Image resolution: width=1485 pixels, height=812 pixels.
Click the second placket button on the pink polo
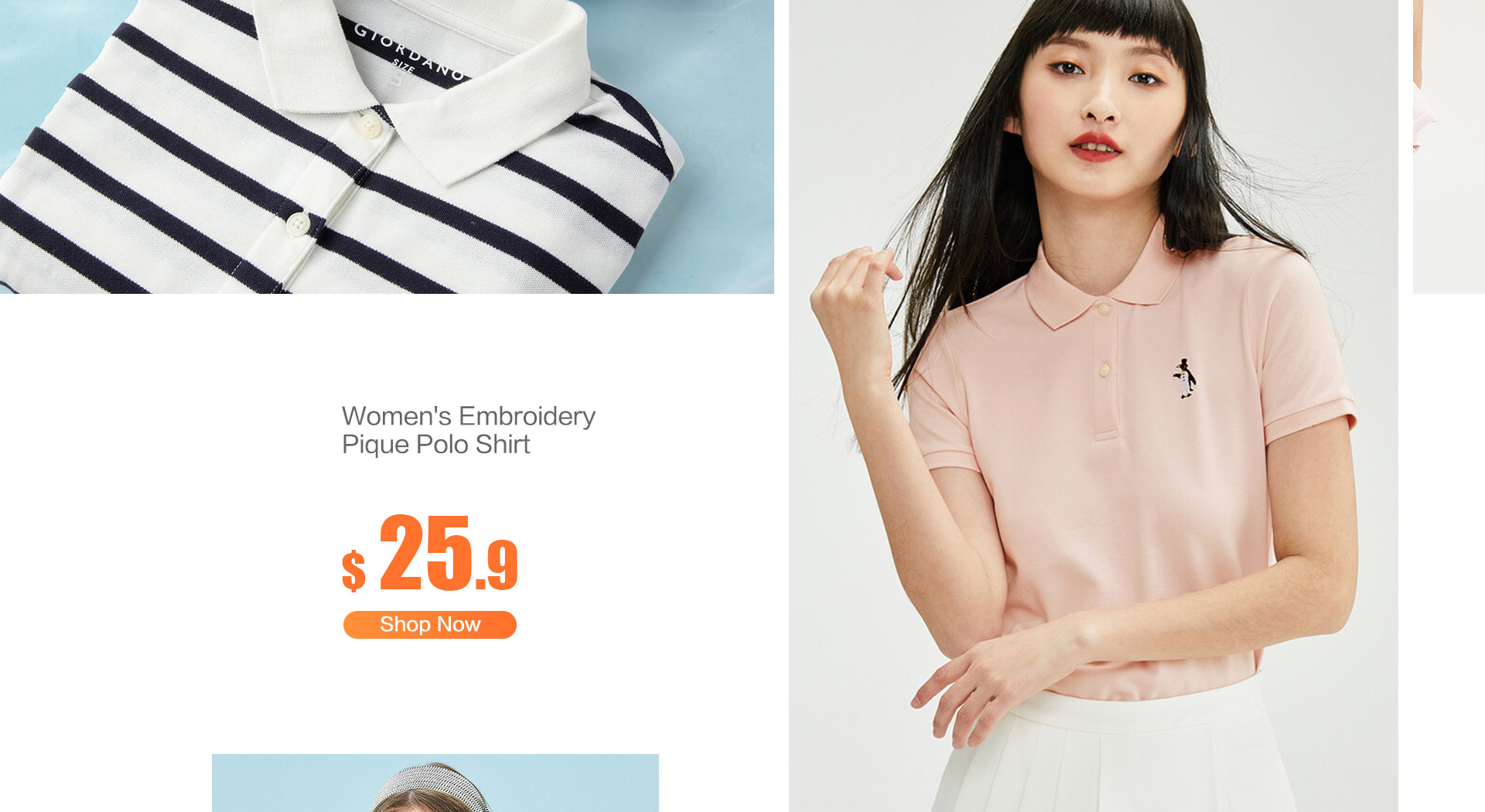(x=1104, y=369)
